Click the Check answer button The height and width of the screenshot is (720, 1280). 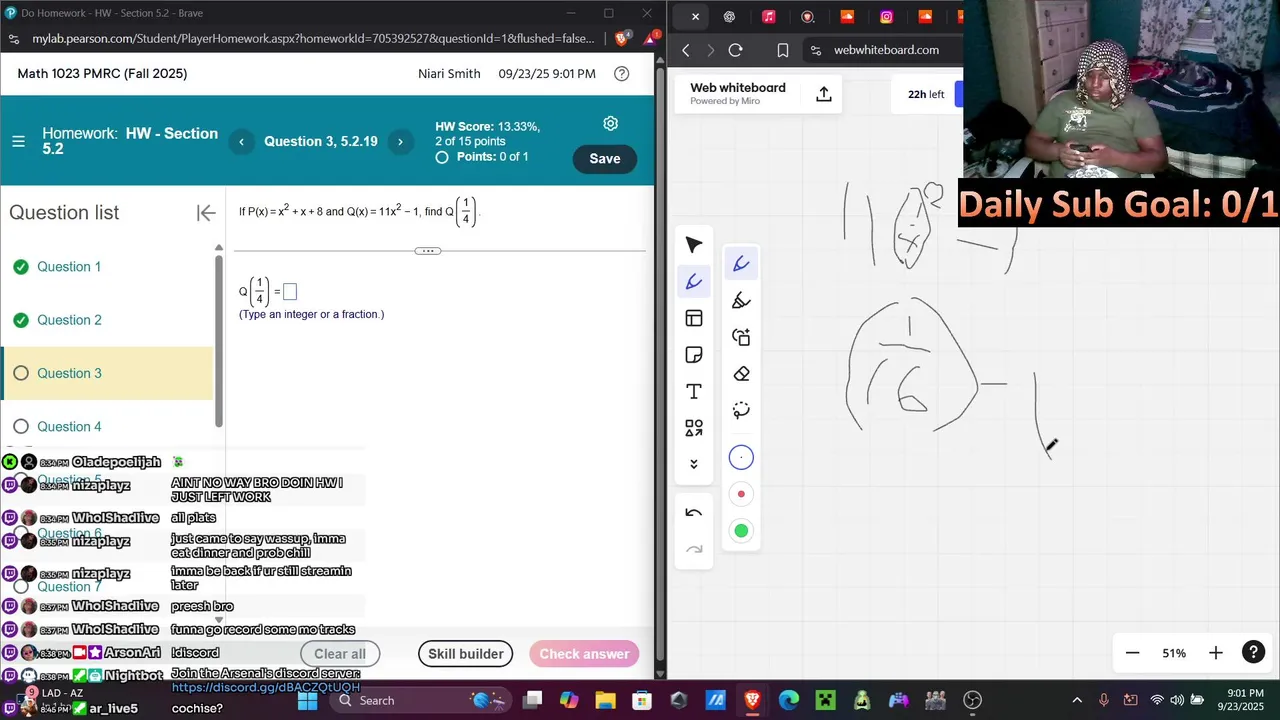(x=584, y=654)
